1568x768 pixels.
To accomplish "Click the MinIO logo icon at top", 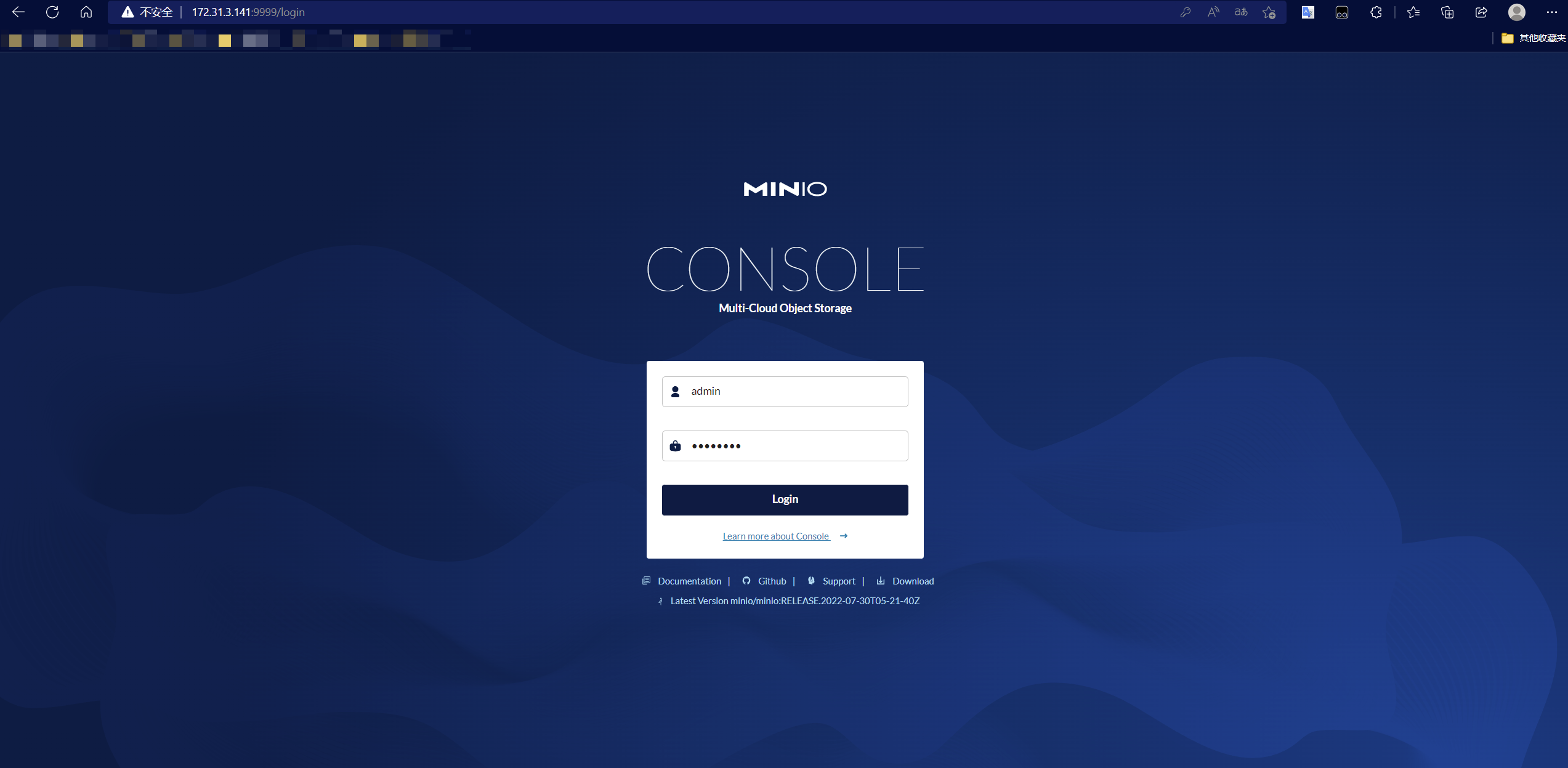I will pyautogui.click(x=784, y=189).
